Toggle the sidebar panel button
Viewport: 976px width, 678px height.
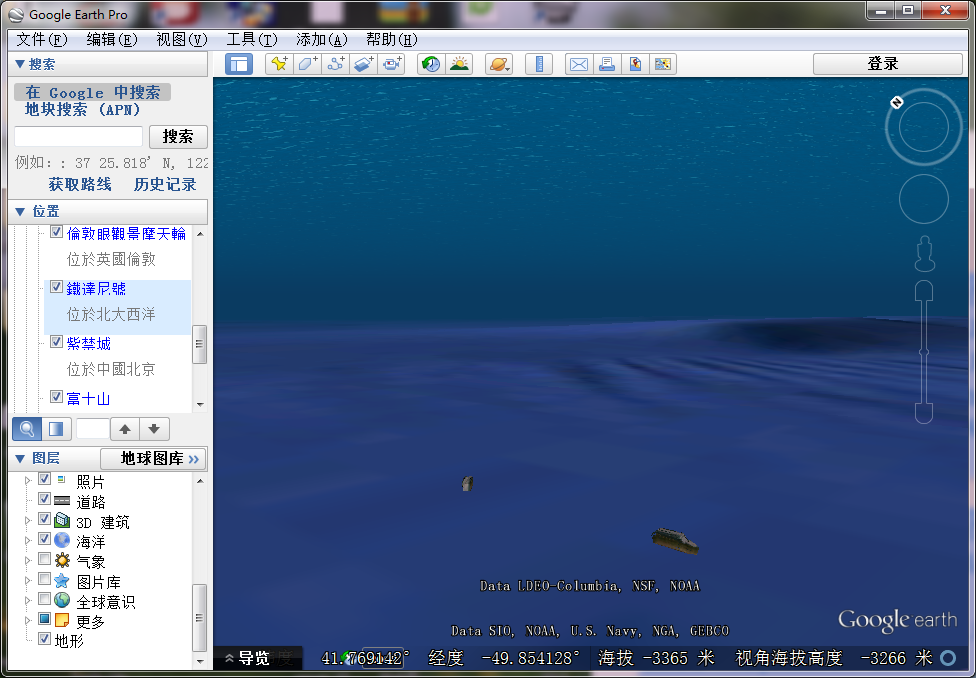pos(239,64)
